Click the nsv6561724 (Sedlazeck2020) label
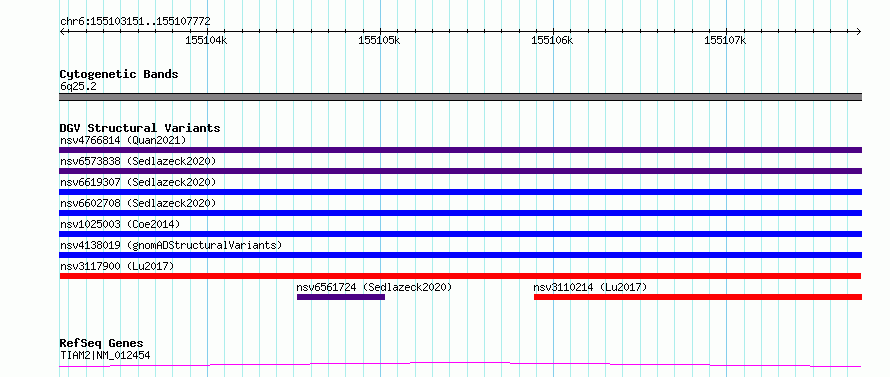The height and width of the screenshot is (377, 890). [375, 287]
